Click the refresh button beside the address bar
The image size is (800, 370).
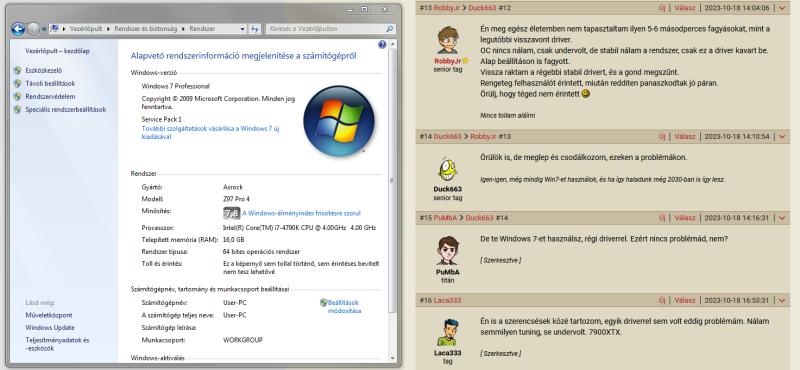click(x=255, y=29)
